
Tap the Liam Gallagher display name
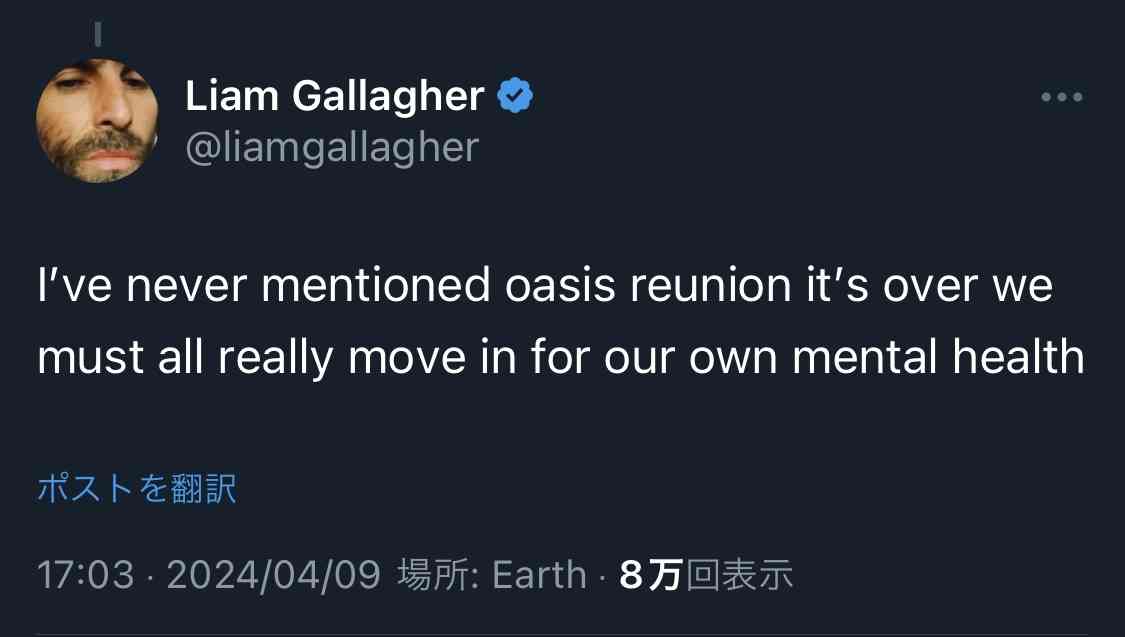click(334, 95)
